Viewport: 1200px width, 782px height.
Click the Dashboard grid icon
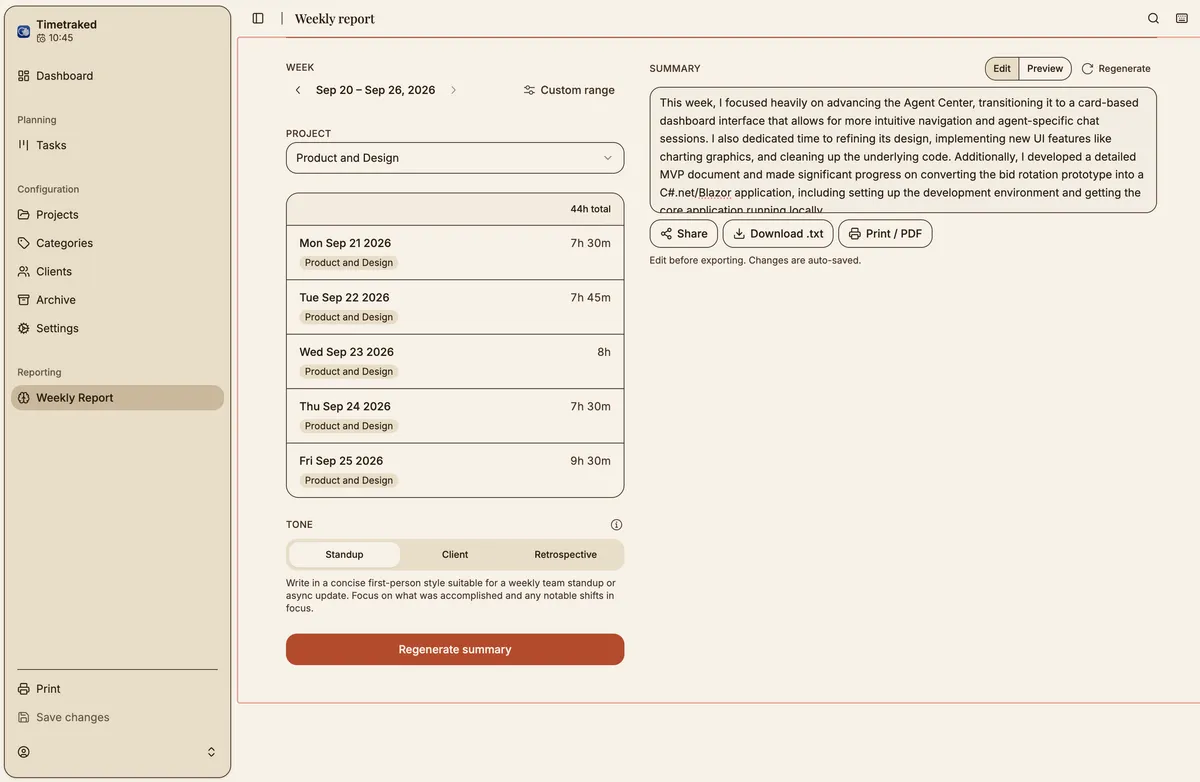point(24,76)
